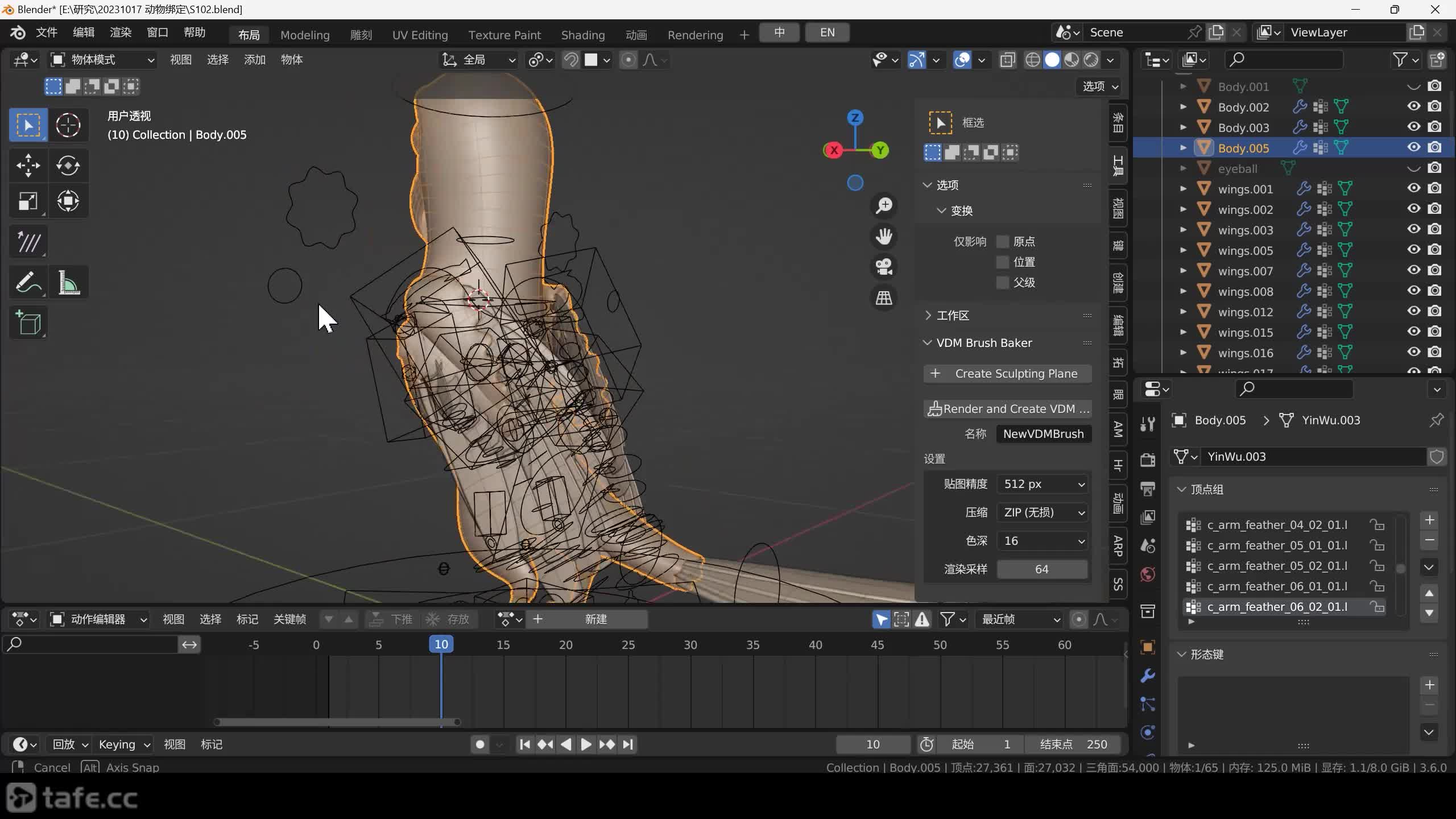Viewport: 1456px width, 819px height.
Task: Enable the 父级 checkbox
Action: tap(1003, 283)
